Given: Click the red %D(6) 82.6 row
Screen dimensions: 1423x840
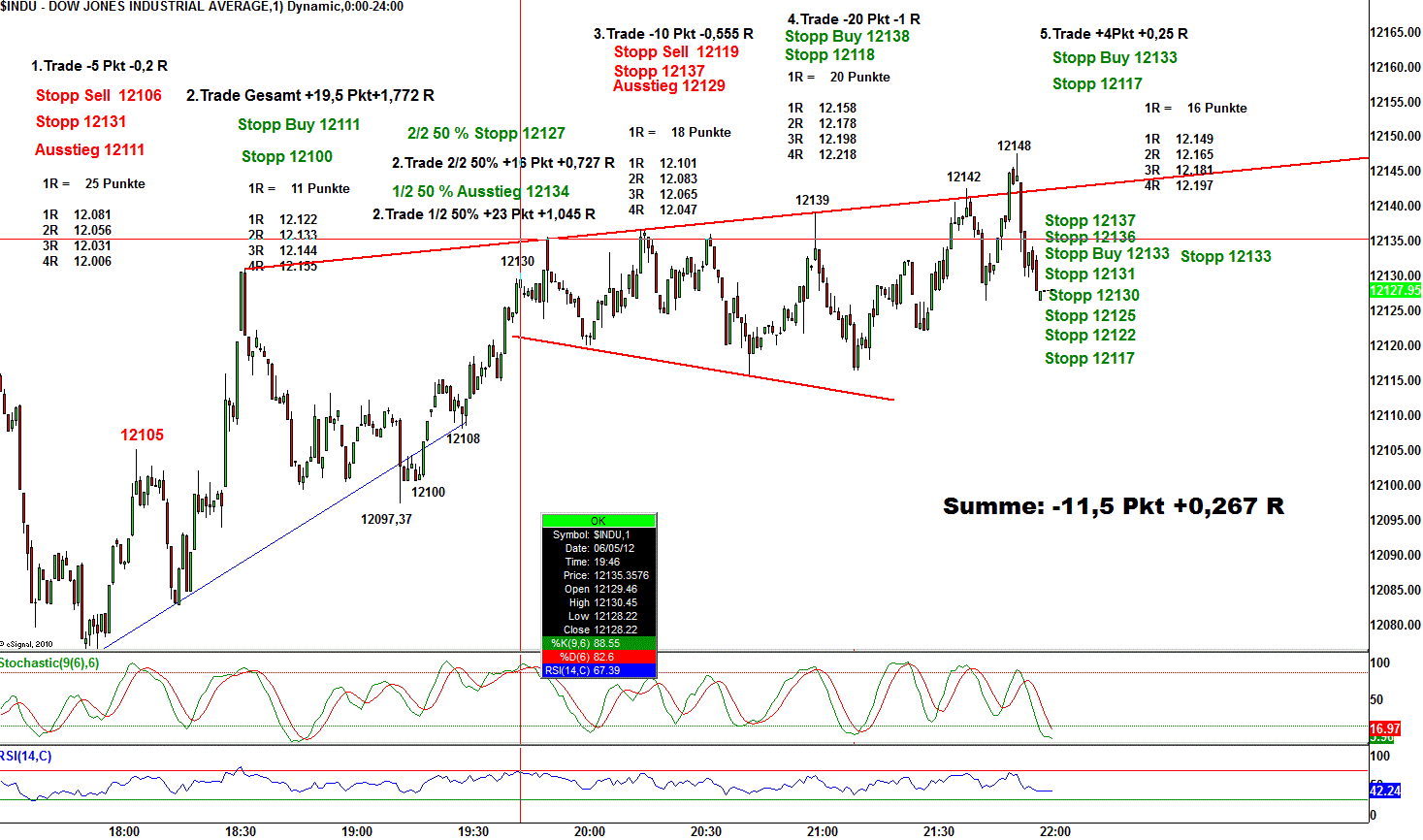Looking at the screenshot, I should [598, 657].
